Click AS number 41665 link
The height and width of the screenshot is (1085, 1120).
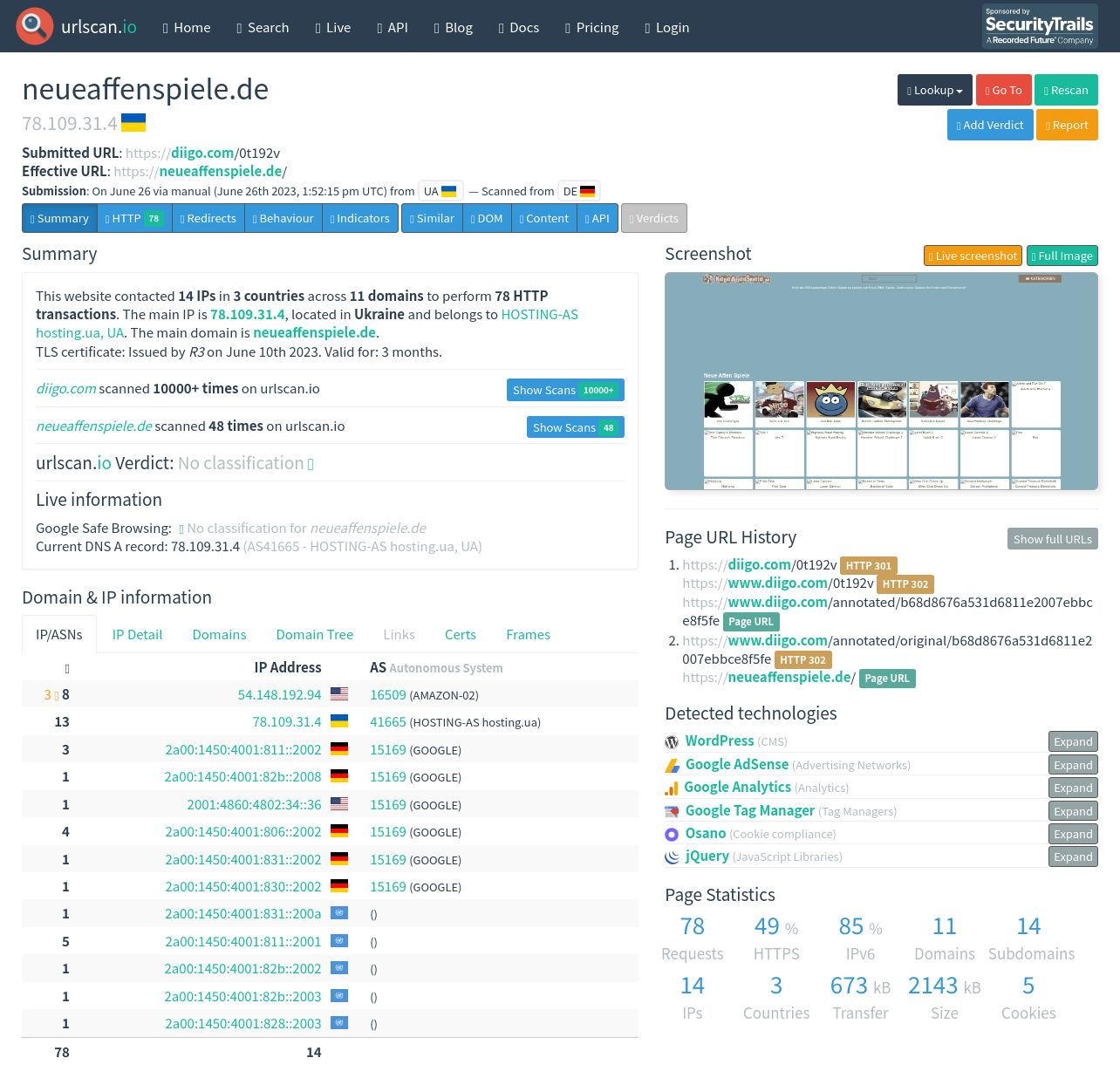point(387,721)
